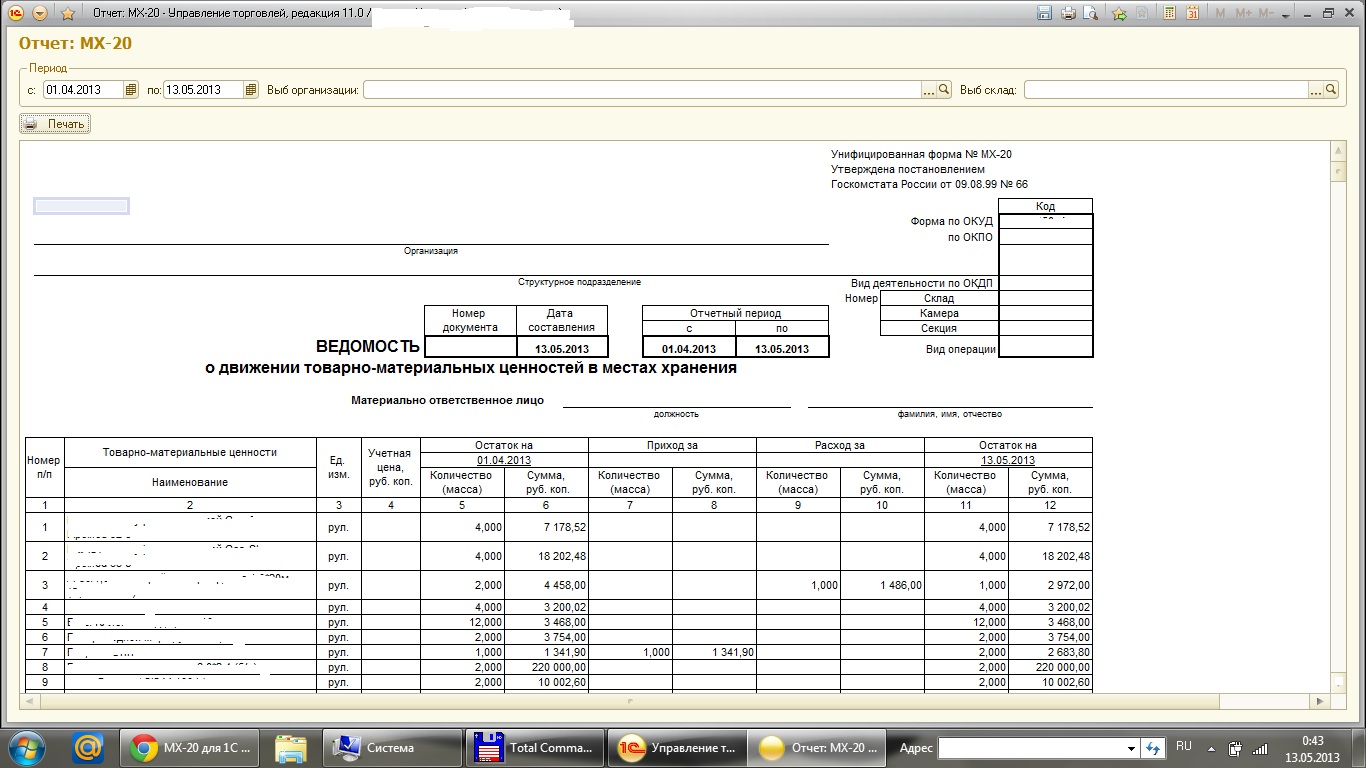Click the Учетная цена column header
1366x768 pixels.
tap(390, 467)
